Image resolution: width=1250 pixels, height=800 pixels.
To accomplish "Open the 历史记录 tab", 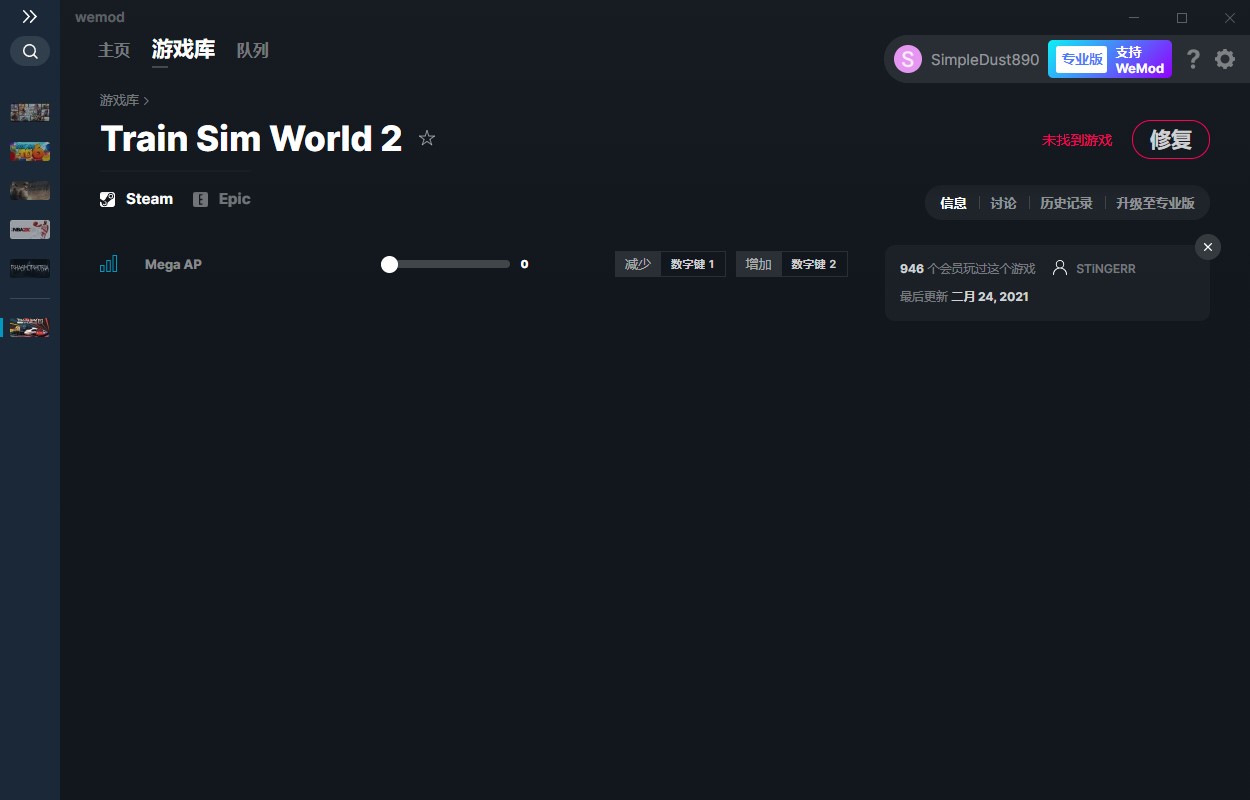I will tap(1066, 203).
